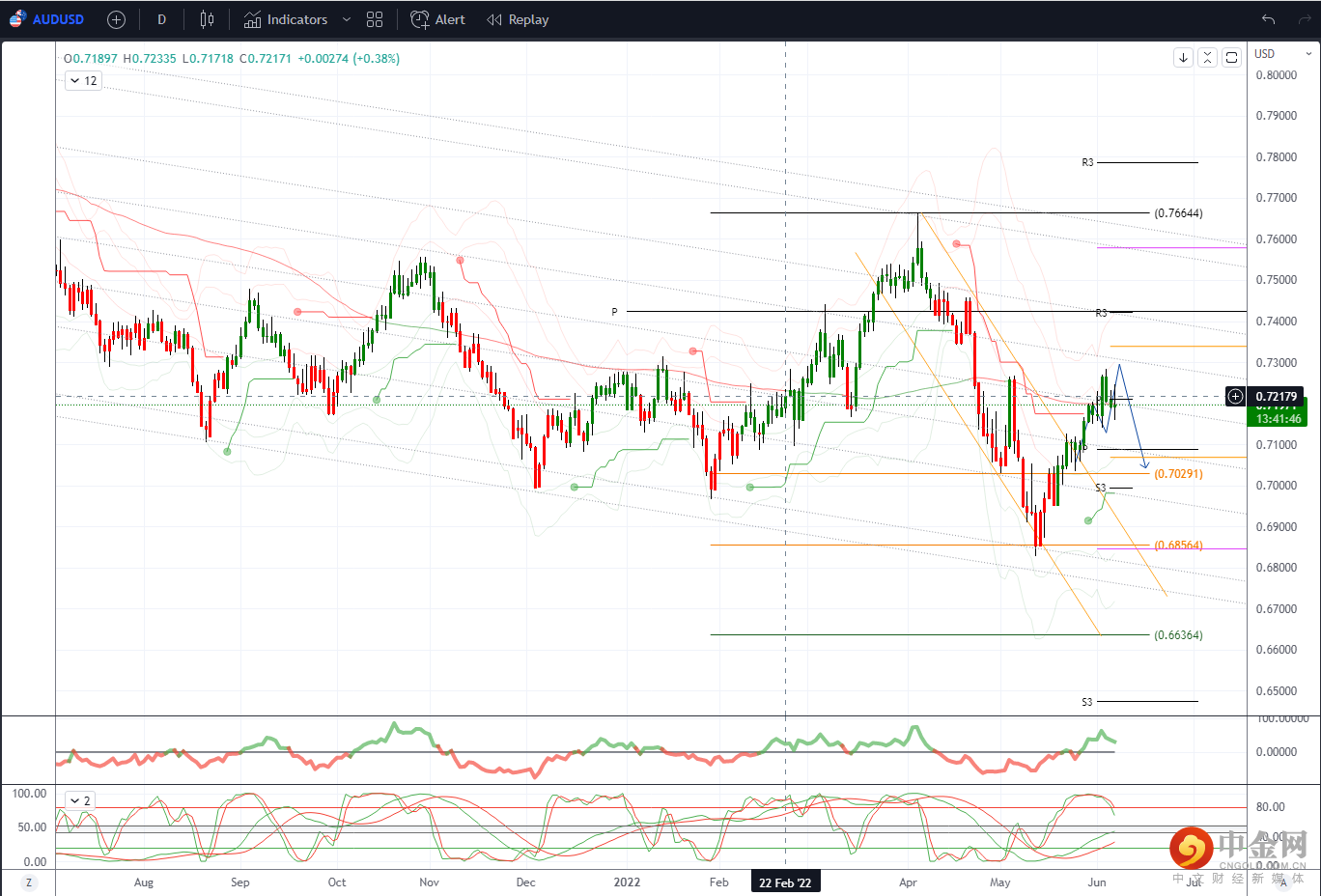Click the plus icon beside 0.72179 price label
The height and width of the screenshot is (896, 1321).
coord(1235,397)
